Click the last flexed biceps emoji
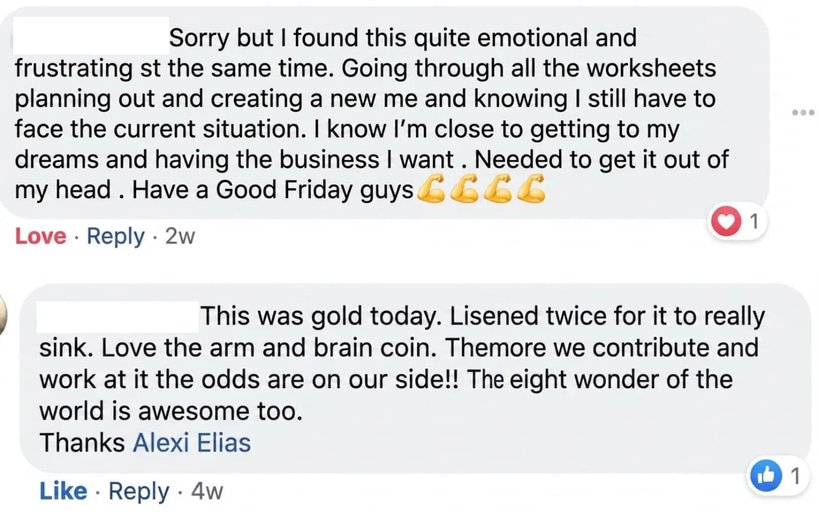The height and width of the screenshot is (512, 819). 531,190
